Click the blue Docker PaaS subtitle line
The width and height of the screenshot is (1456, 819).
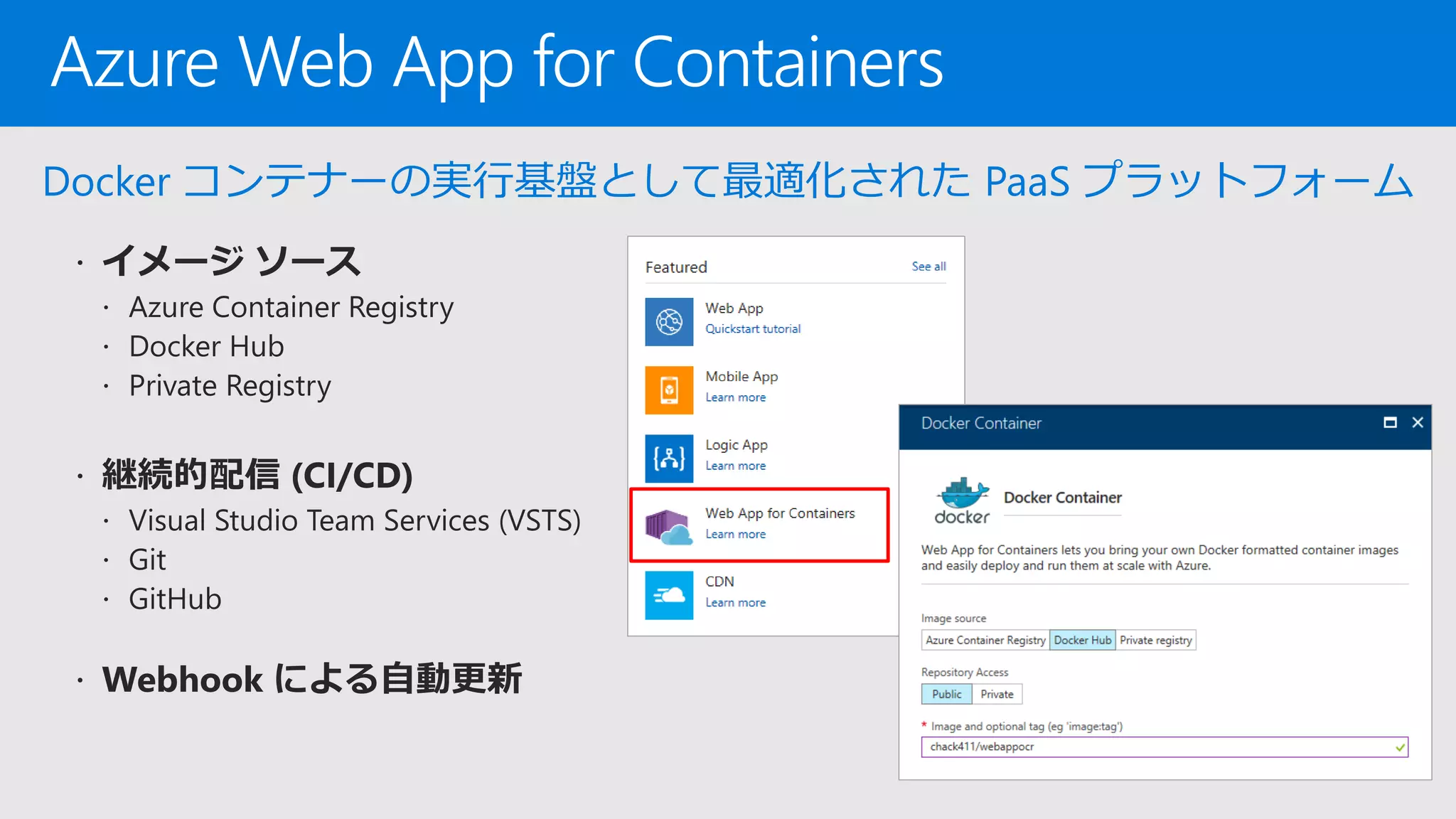pyautogui.click(x=727, y=181)
